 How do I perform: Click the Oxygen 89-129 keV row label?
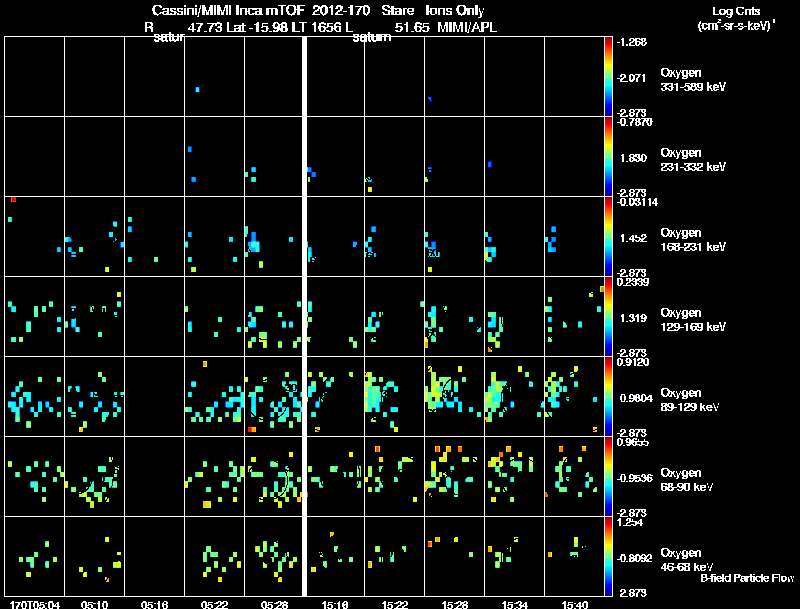(x=690, y=400)
